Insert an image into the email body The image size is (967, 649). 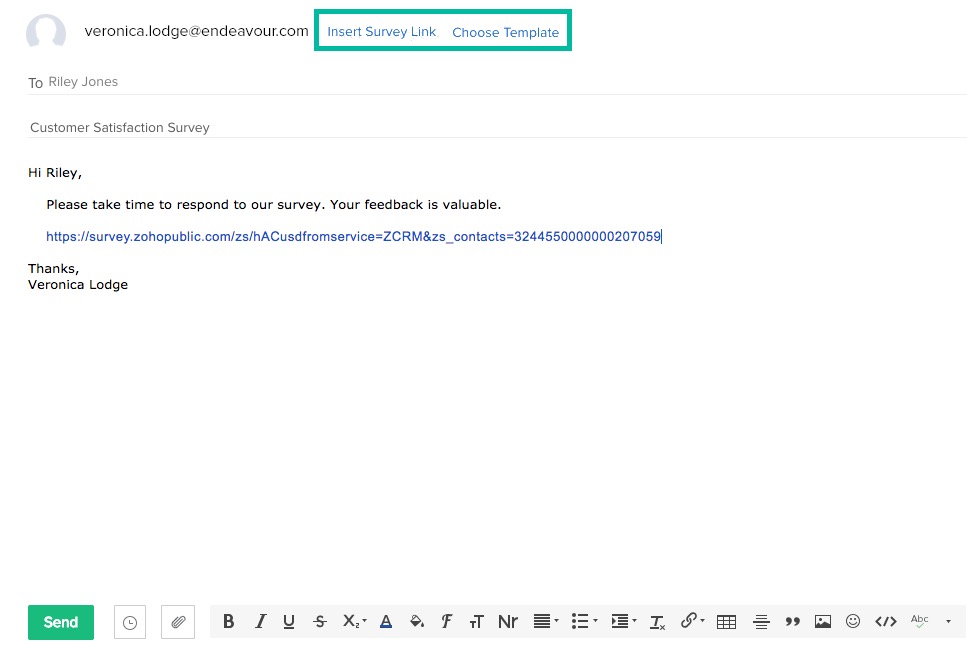pyautogui.click(x=822, y=621)
